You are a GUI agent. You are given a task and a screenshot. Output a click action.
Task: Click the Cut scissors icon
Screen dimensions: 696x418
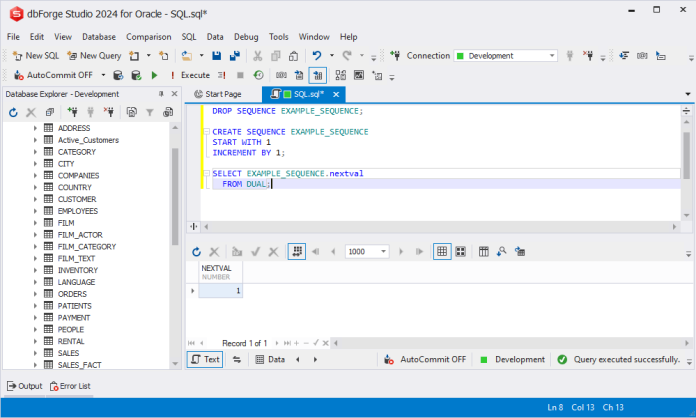[257, 56]
